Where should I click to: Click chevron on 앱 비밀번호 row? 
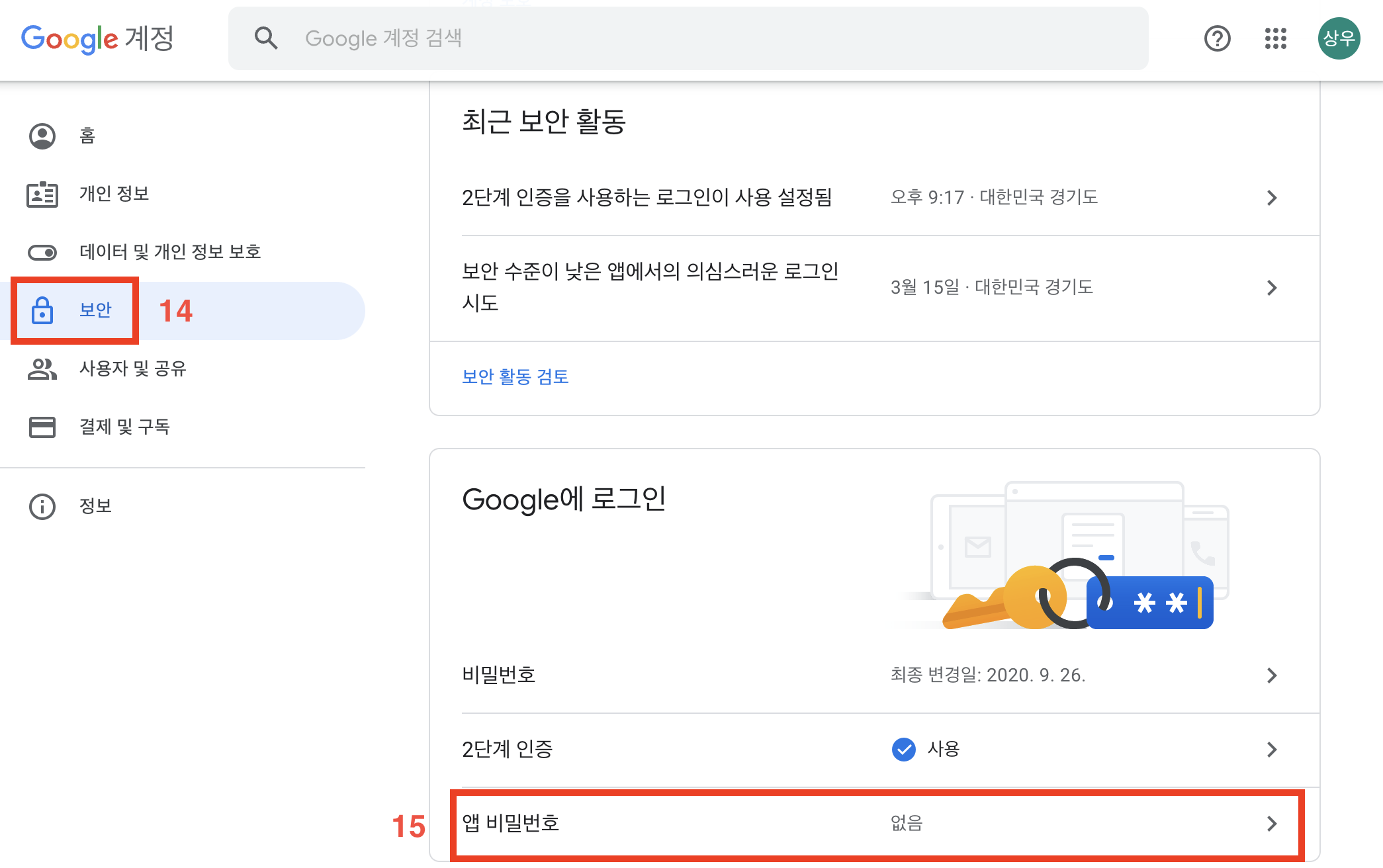pyautogui.click(x=1272, y=824)
